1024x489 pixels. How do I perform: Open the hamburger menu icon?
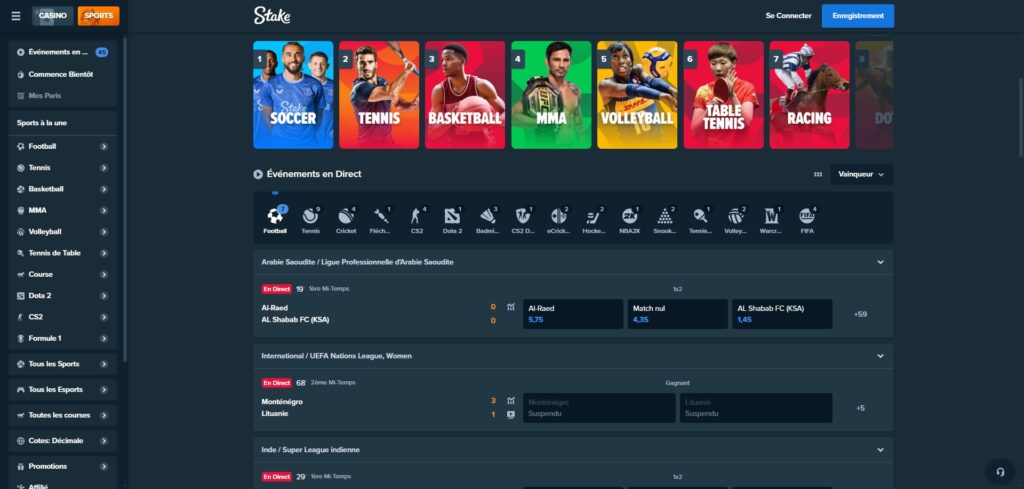point(16,16)
